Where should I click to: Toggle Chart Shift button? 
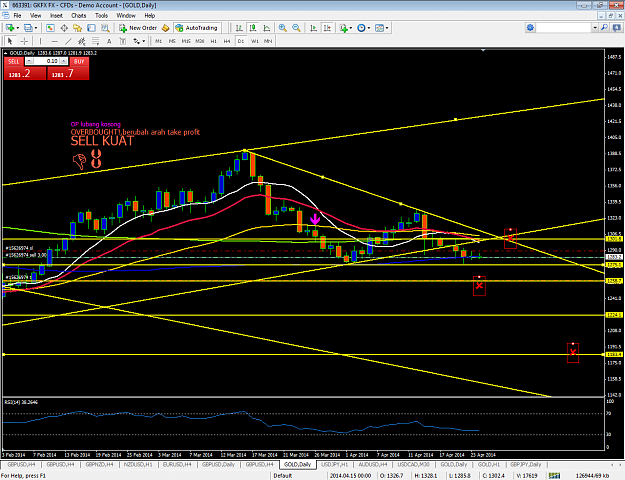point(327,28)
